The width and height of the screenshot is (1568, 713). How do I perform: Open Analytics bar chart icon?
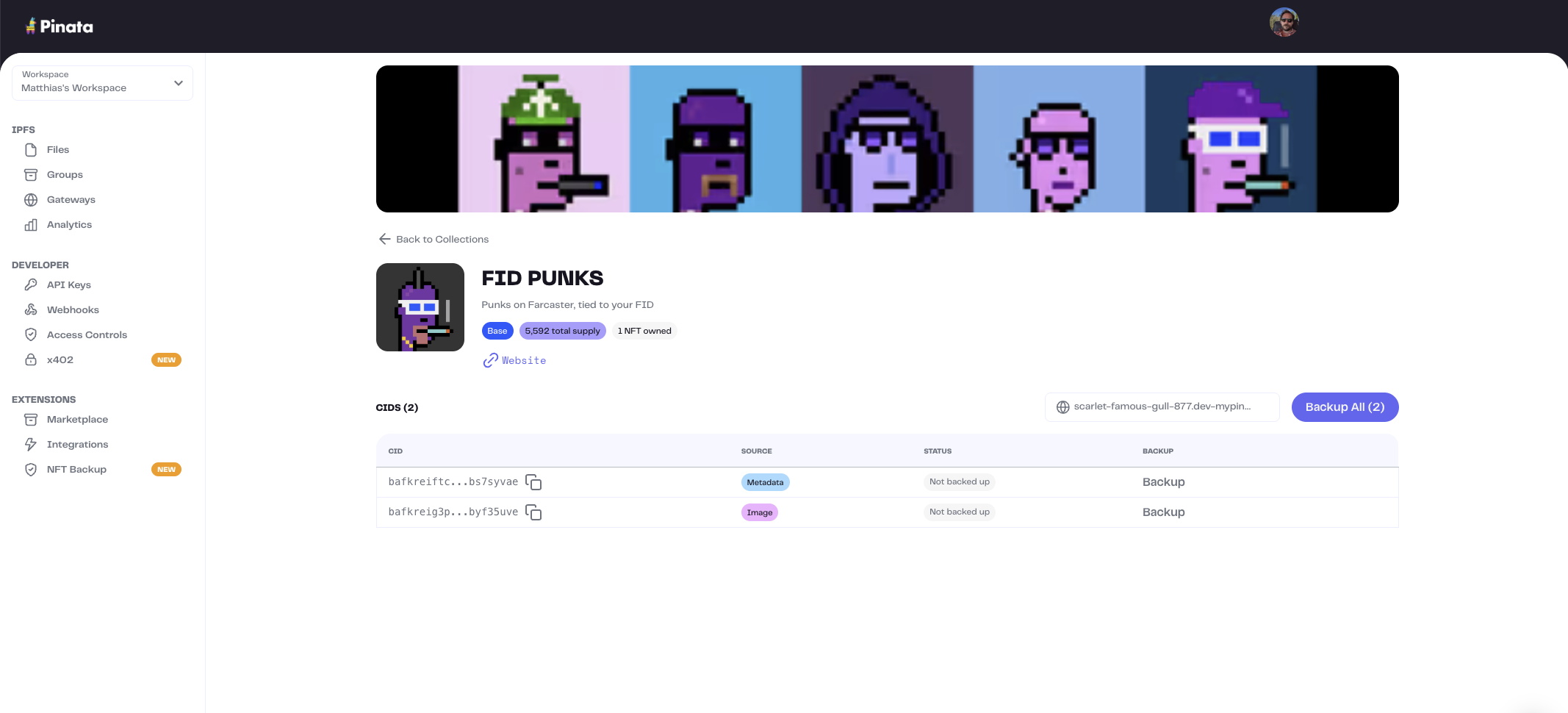[31, 225]
